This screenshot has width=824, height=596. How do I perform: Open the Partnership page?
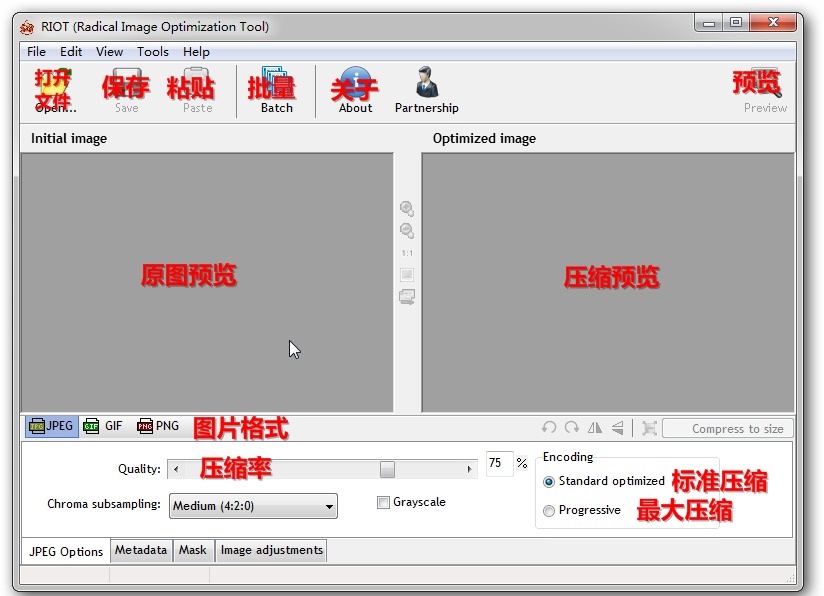tap(426, 90)
